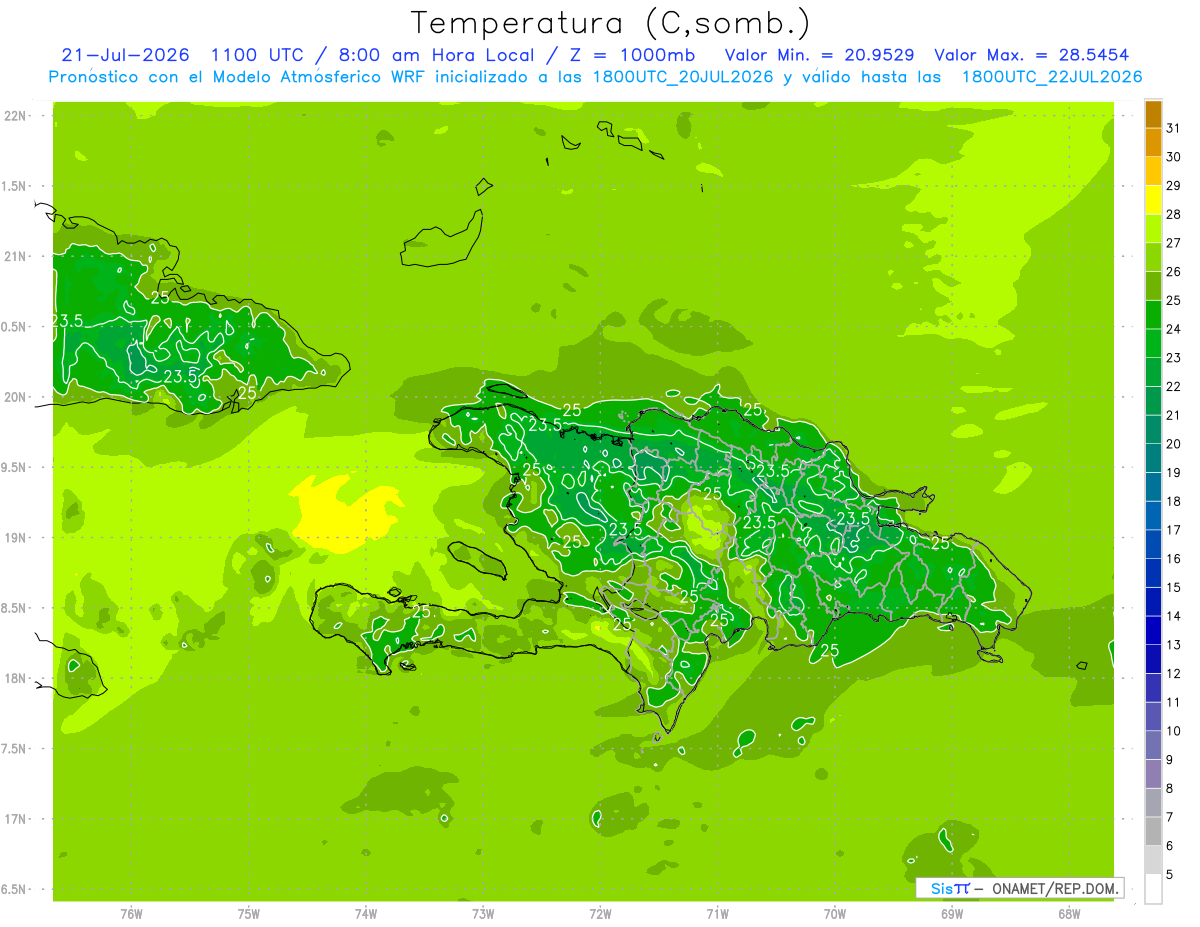Screen dimensions: 1200x927
Task: Click the legend value "5"
Action: [x=1170, y=875]
